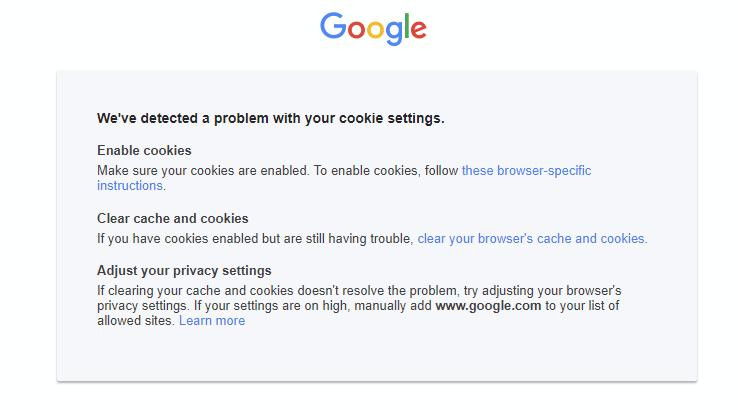738x410 pixels.
Task: Open the Learn more link
Action: 212,321
